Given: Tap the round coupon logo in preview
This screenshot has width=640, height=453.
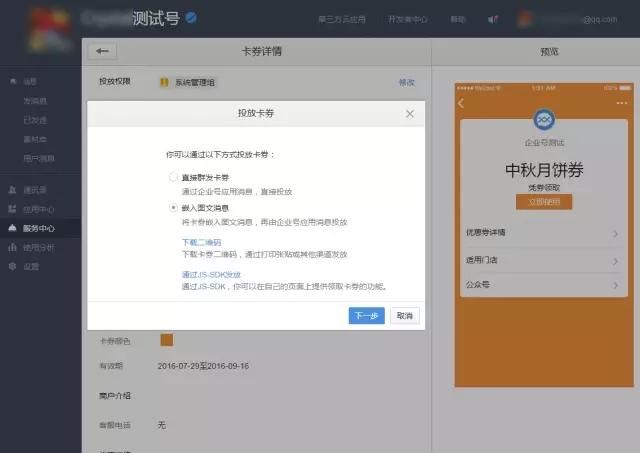Looking at the screenshot, I should click(x=544, y=120).
